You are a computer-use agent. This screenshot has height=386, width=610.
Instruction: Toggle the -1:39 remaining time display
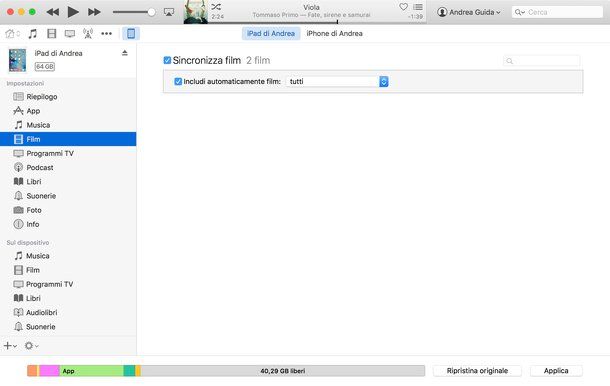pyautogui.click(x=415, y=17)
